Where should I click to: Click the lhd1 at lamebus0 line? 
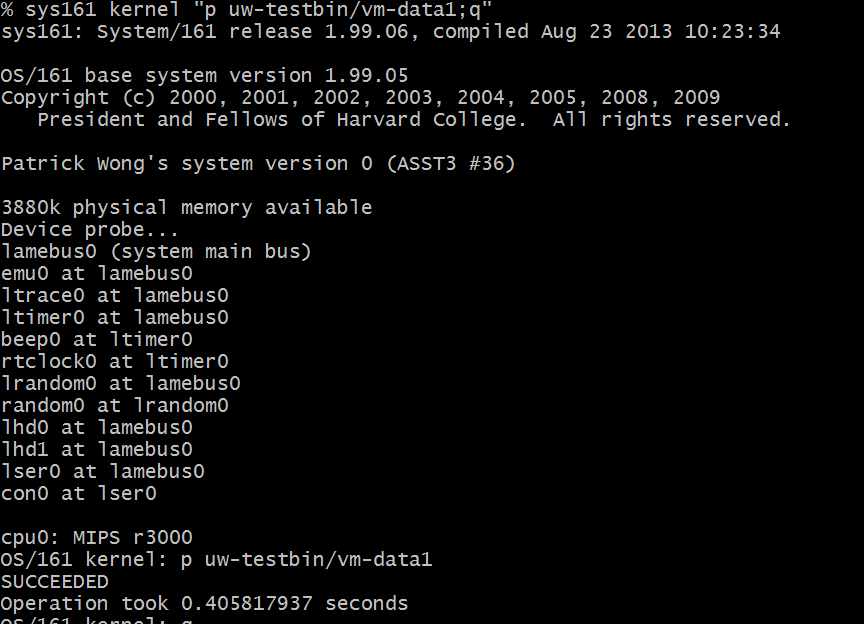(x=96, y=450)
